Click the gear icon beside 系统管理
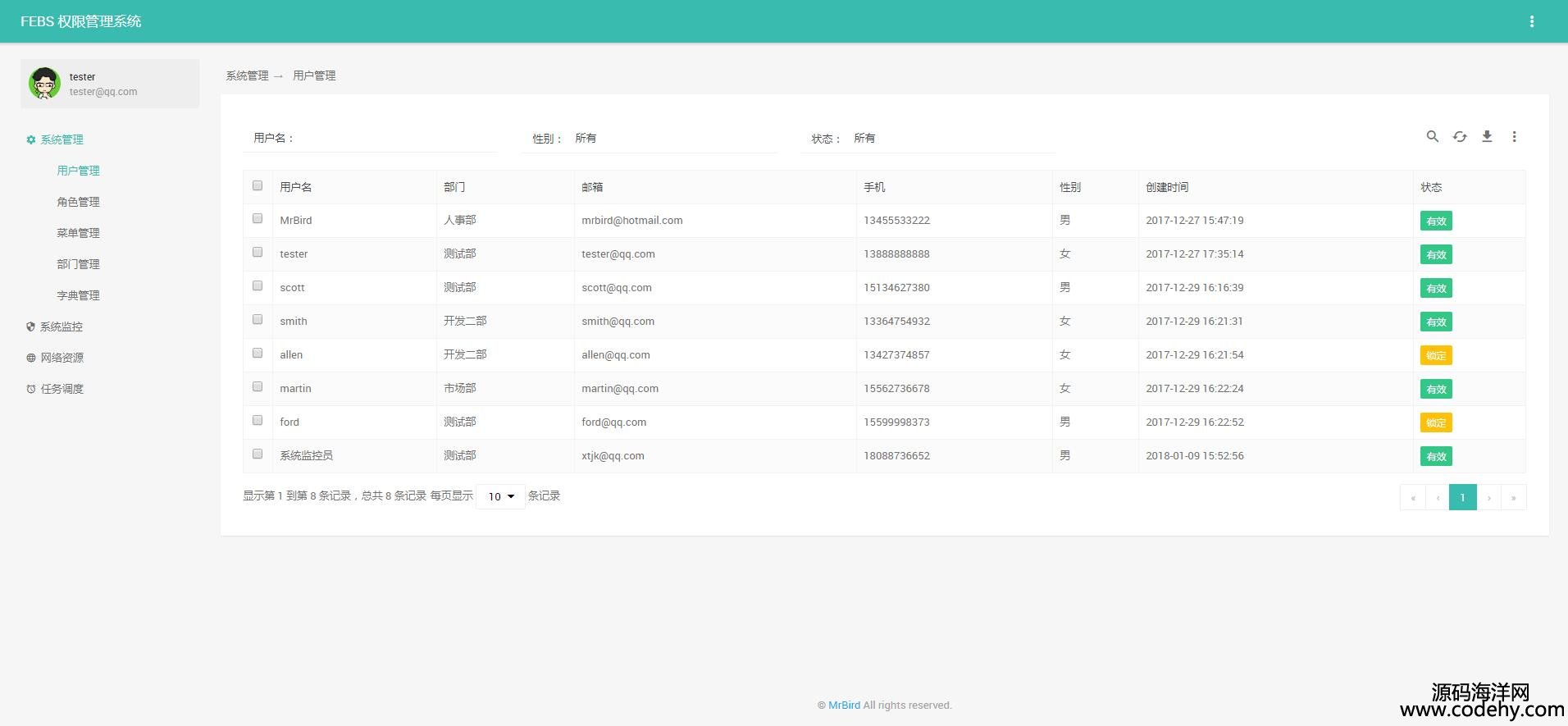1568x726 pixels. point(31,140)
